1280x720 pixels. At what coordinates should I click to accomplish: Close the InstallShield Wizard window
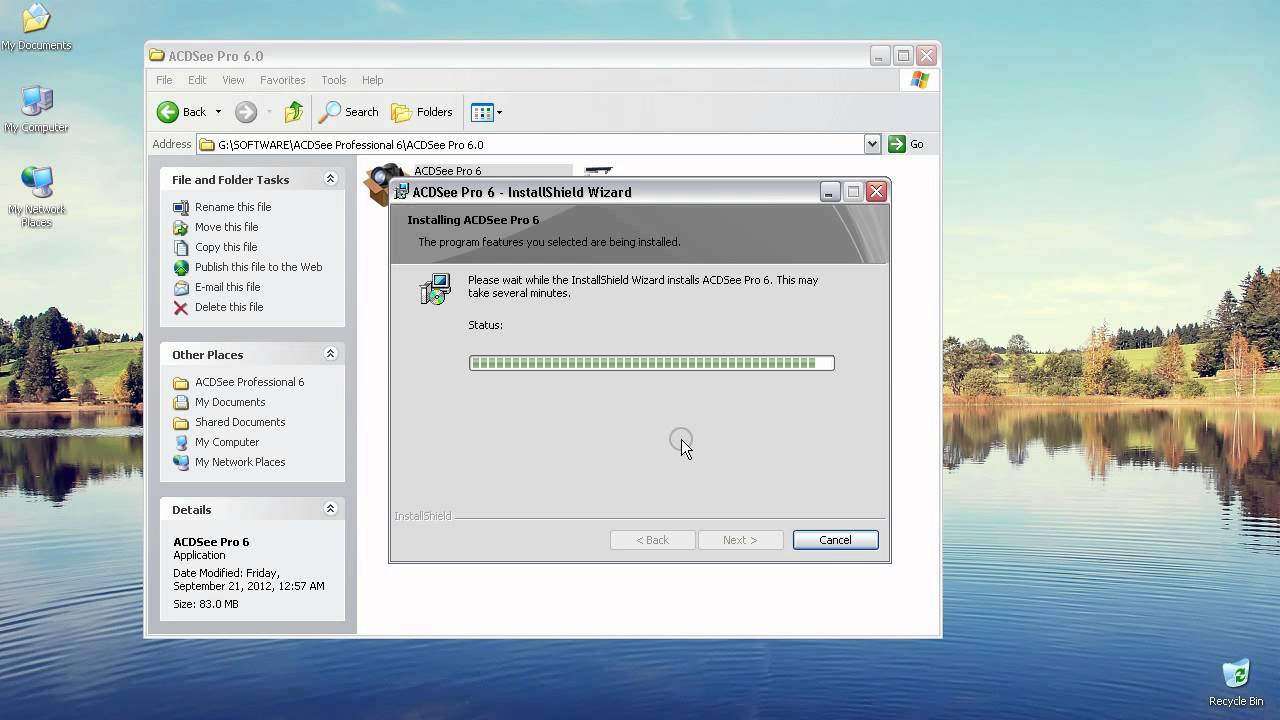(x=876, y=191)
